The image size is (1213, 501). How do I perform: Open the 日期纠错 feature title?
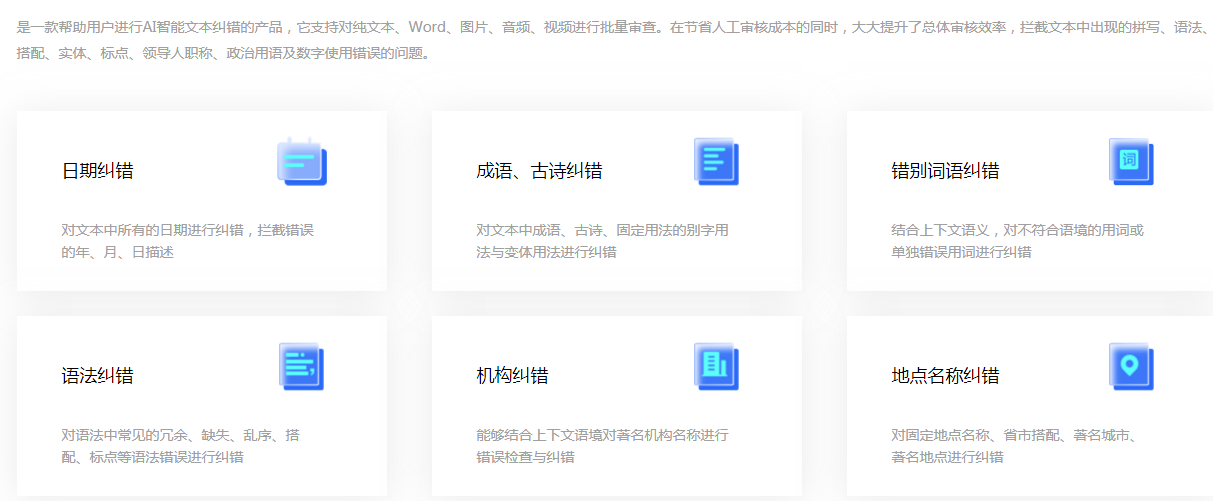[x=97, y=171]
